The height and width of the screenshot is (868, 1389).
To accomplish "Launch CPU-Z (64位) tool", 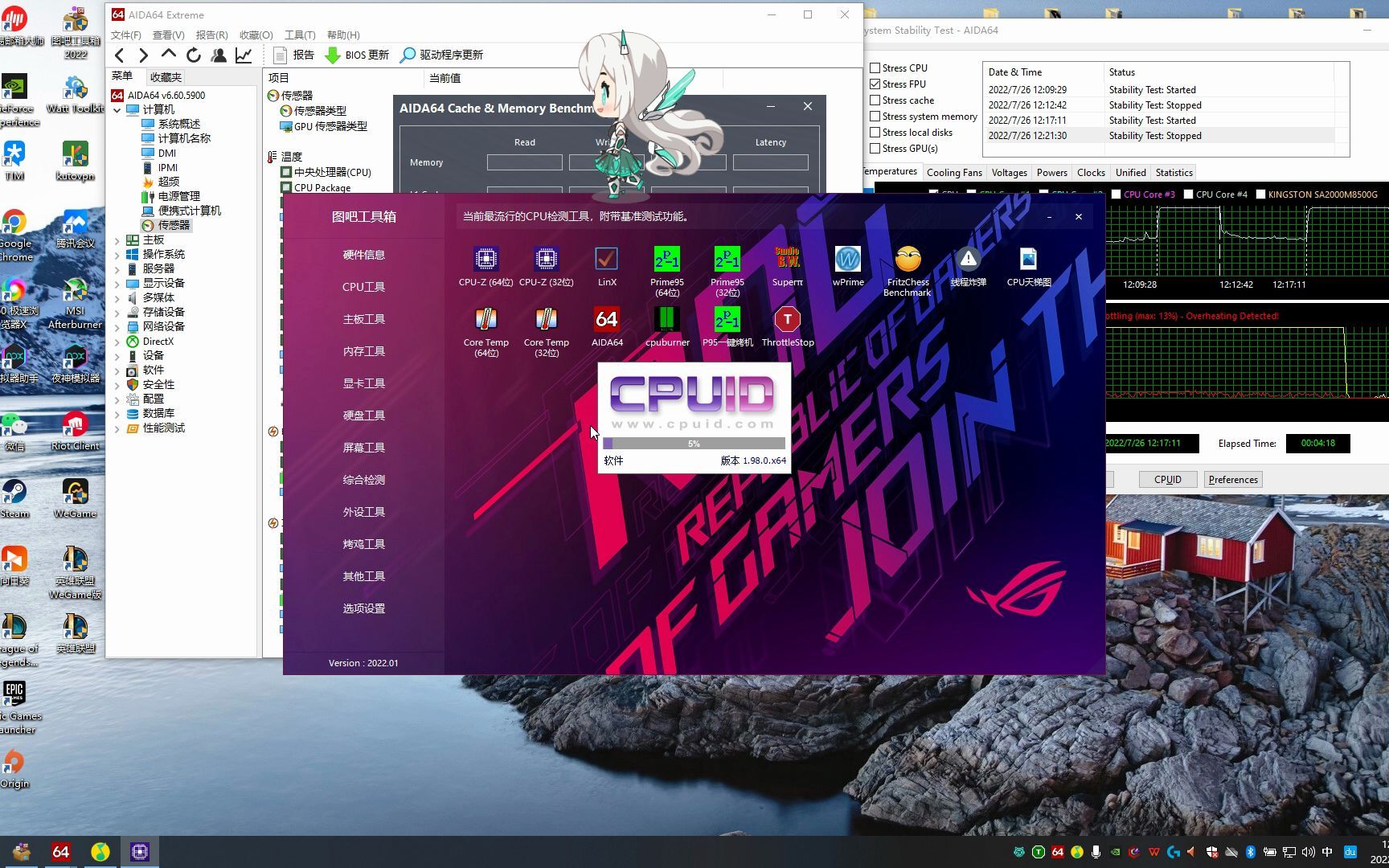I will [x=486, y=266].
